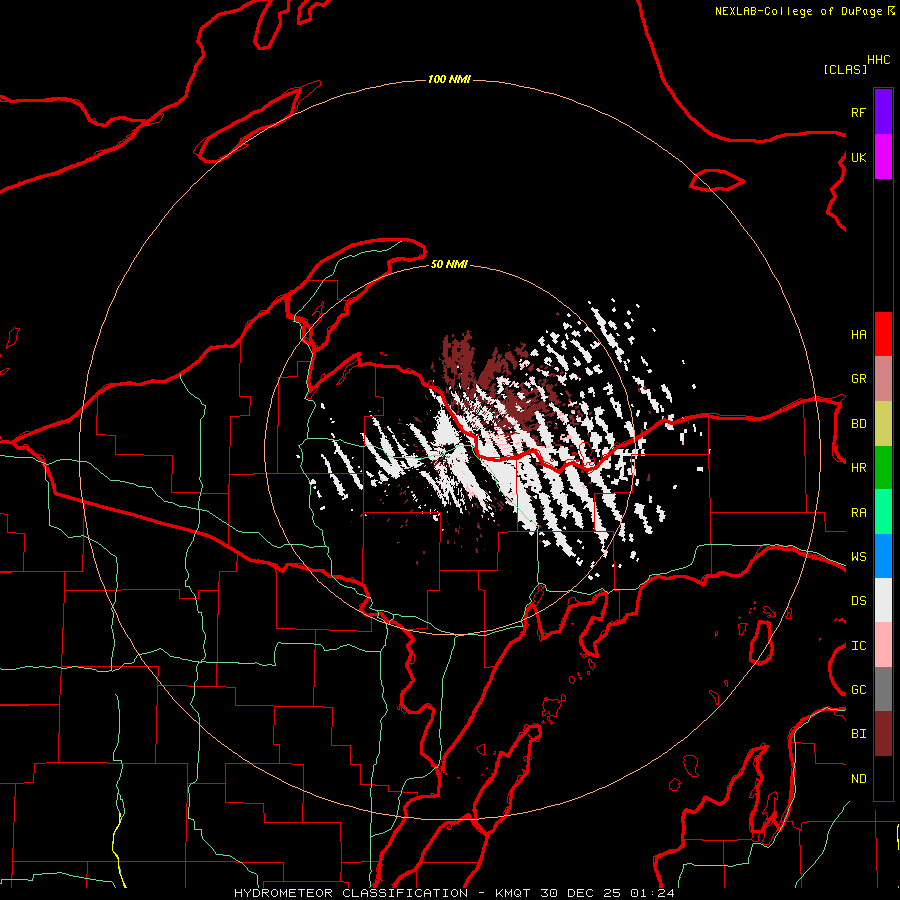Screen dimensions: 900x900
Task: Click the UK magenta legend swatch
Action: click(x=883, y=156)
